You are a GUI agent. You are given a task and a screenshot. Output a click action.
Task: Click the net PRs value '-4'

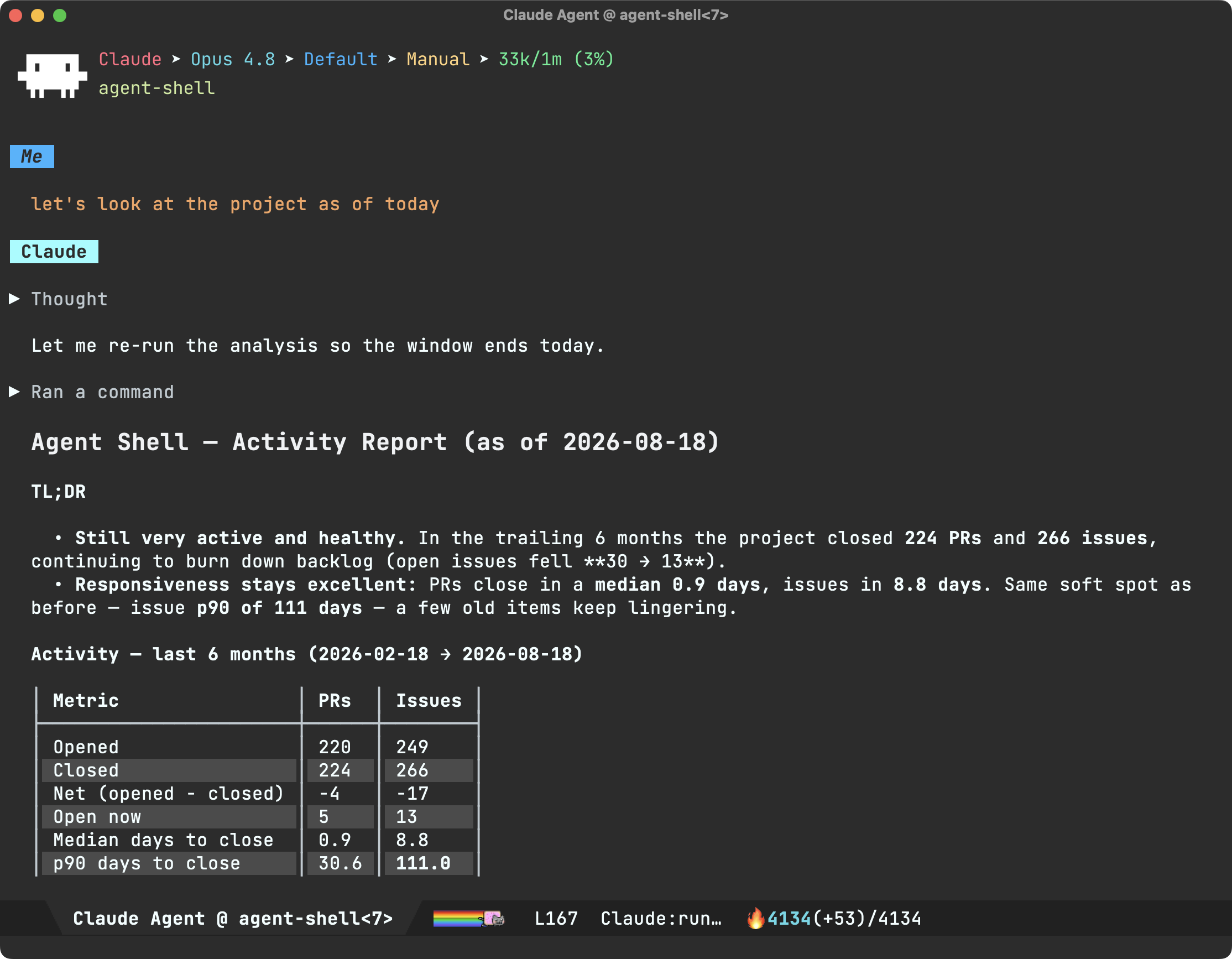[330, 793]
